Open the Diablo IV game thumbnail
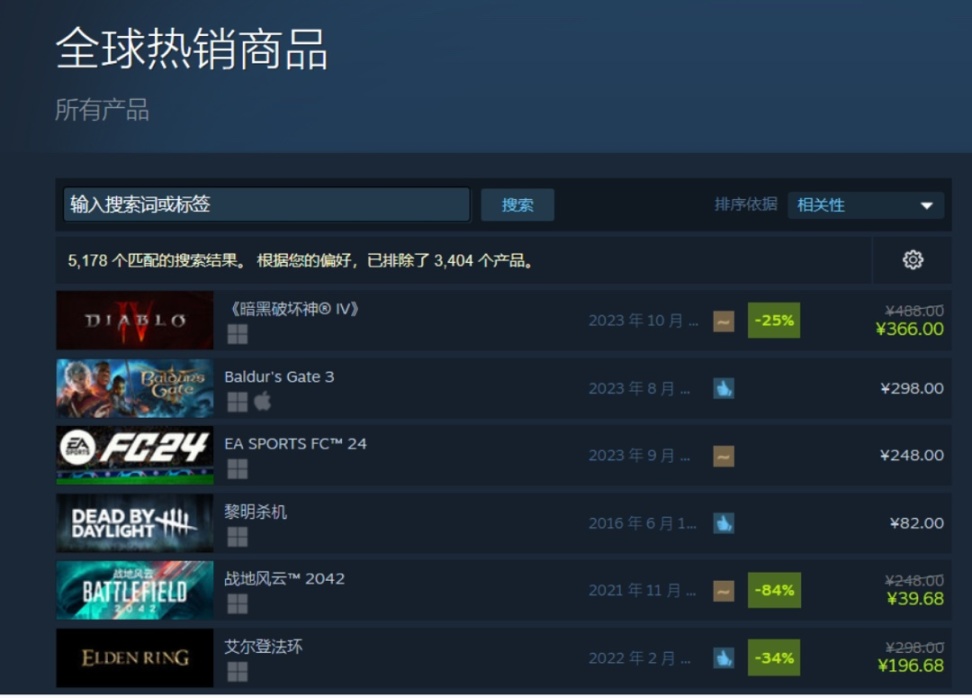This screenshot has width=972, height=698. [x=135, y=320]
